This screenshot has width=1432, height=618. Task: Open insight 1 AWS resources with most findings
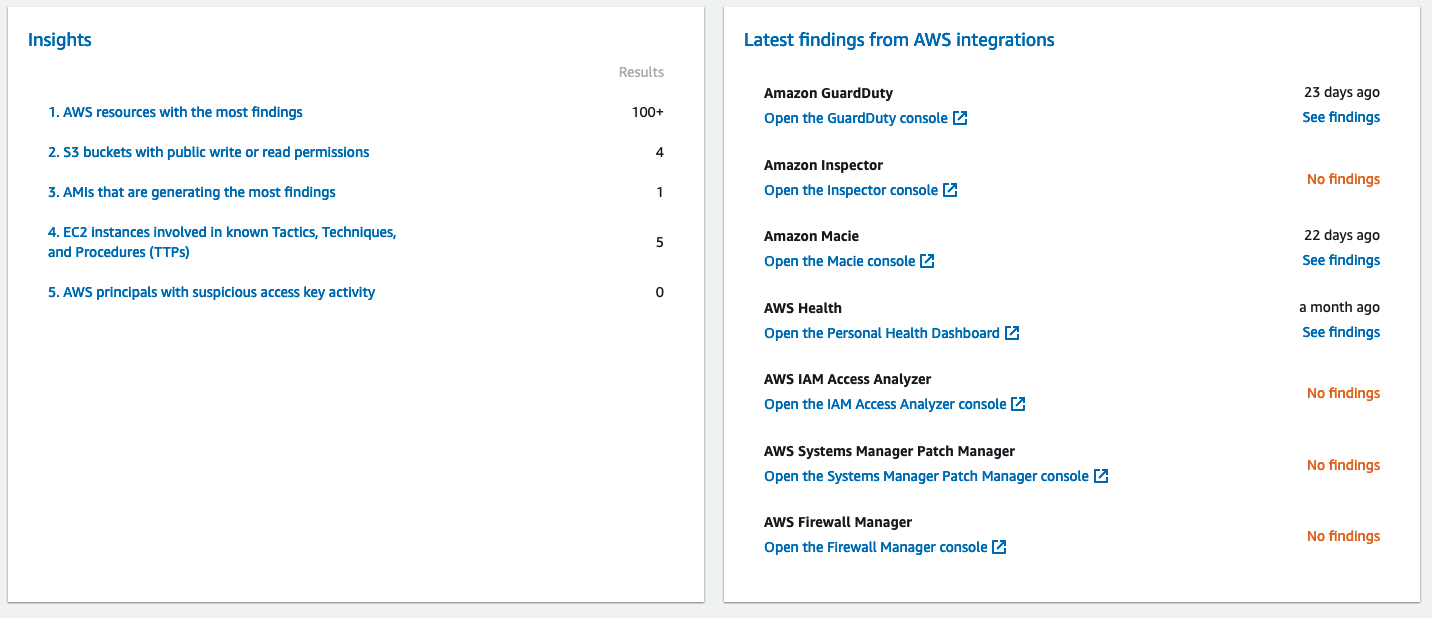pos(175,112)
